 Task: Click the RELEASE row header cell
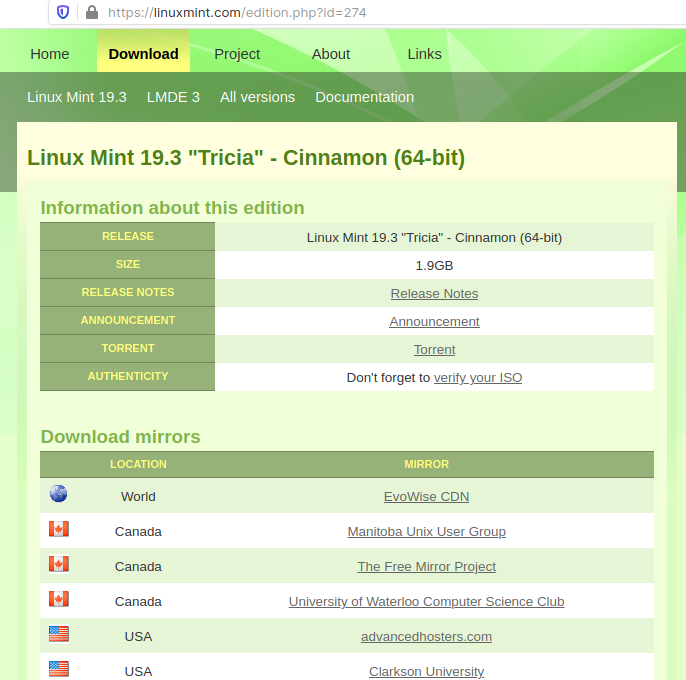(127, 236)
